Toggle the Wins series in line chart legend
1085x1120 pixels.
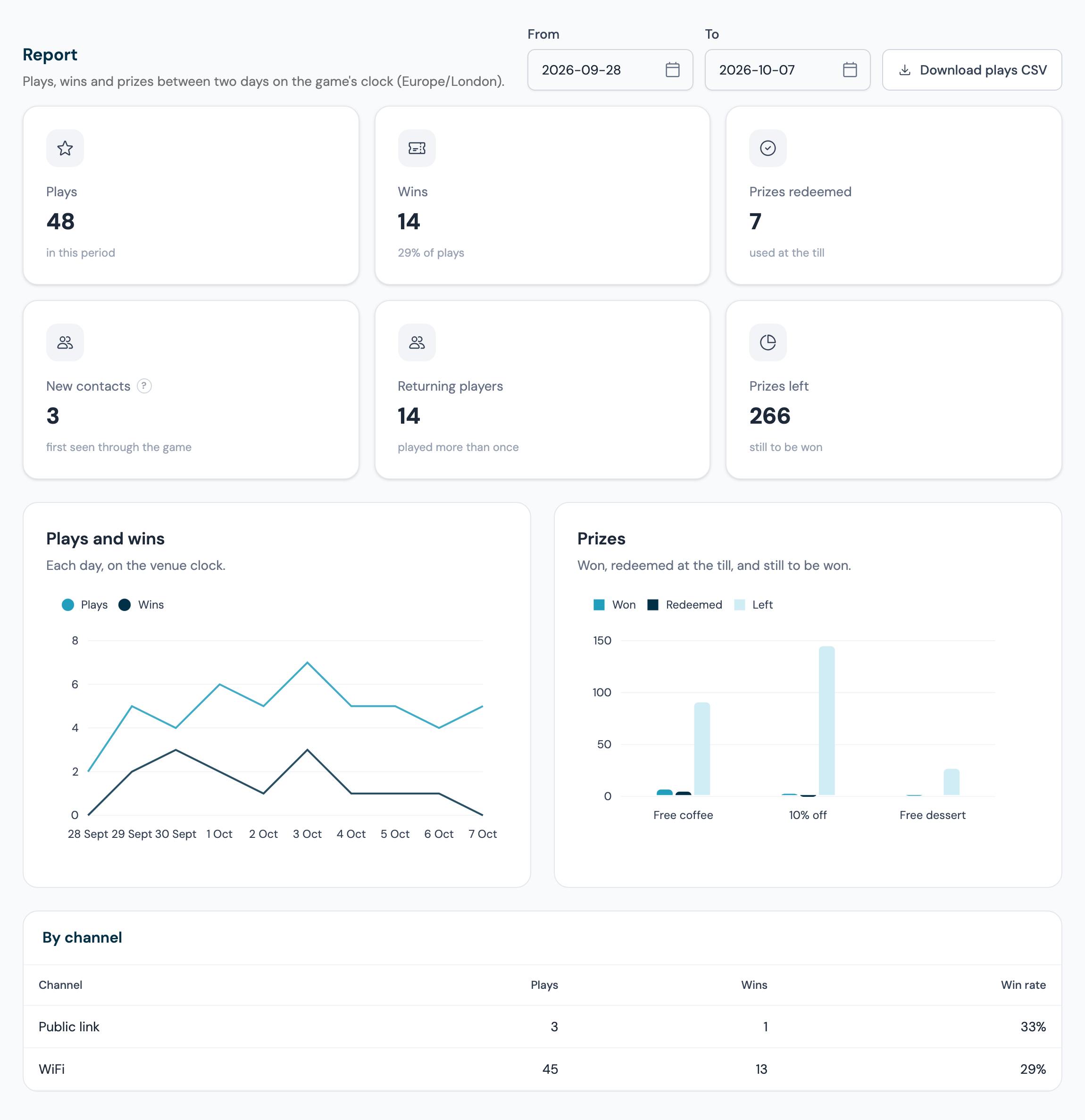click(x=141, y=604)
